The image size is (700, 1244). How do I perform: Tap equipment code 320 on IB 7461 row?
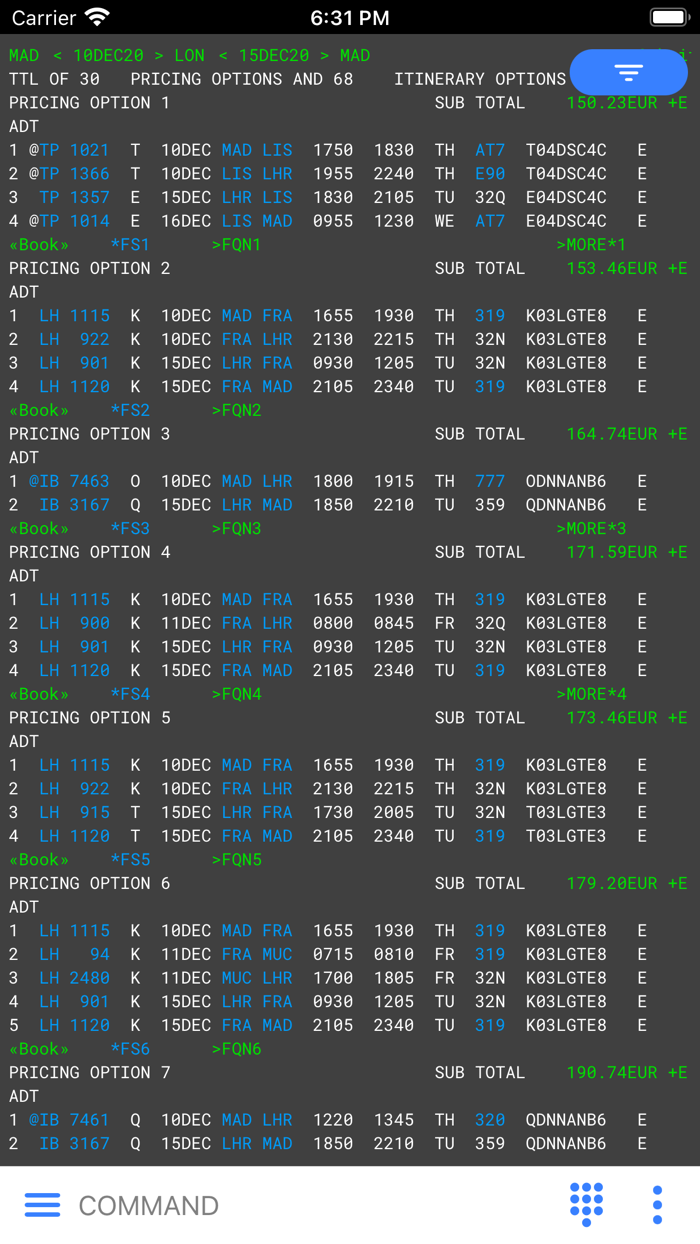click(x=490, y=1121)
